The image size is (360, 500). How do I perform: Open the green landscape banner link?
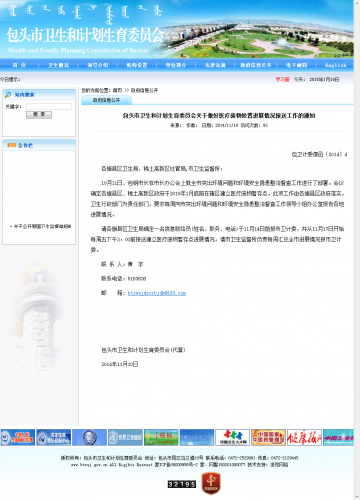coord(161,437)
